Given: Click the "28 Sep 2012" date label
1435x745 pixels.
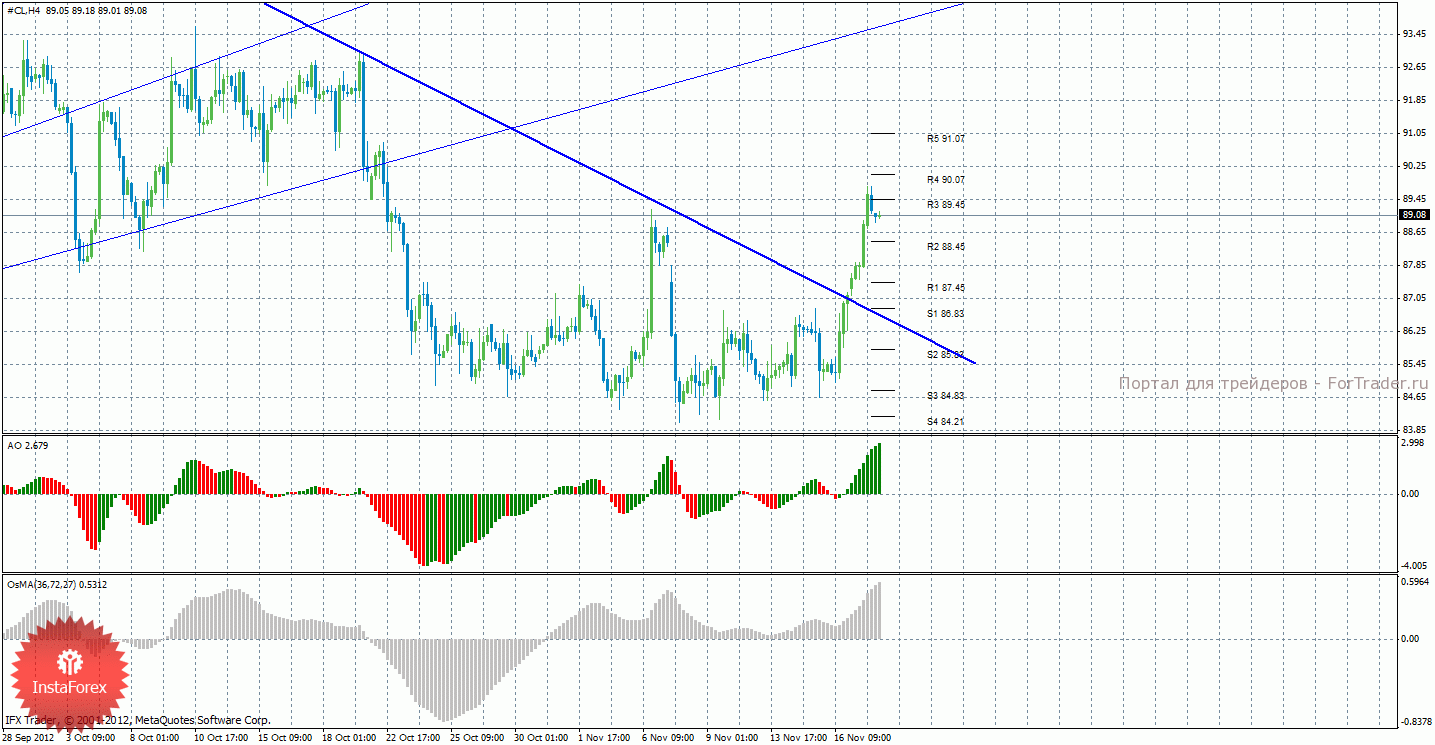Looking at the screenshot, I should (x=29, y=738).
